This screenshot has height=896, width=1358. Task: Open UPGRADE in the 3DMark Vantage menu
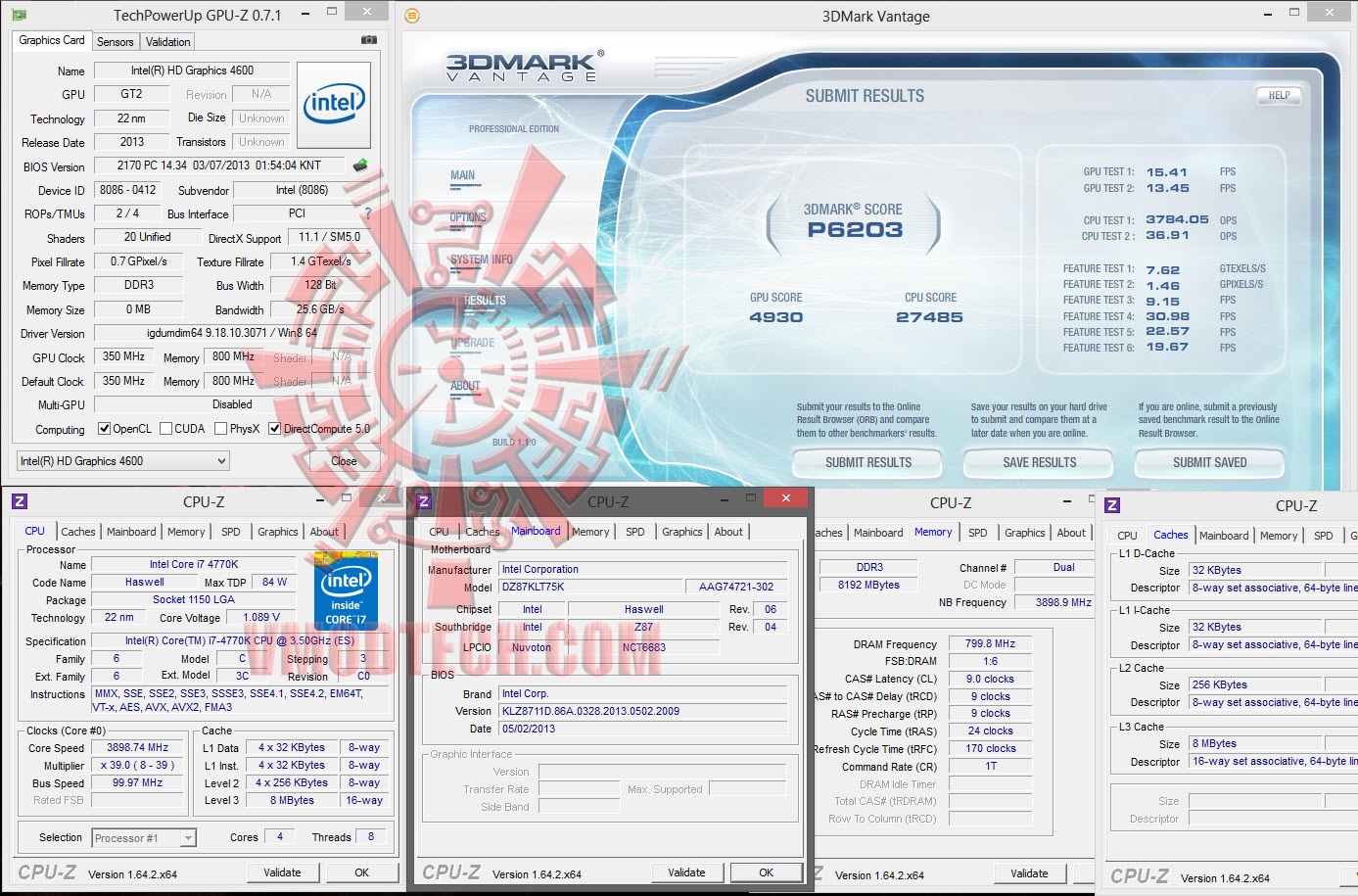[473, 343]
